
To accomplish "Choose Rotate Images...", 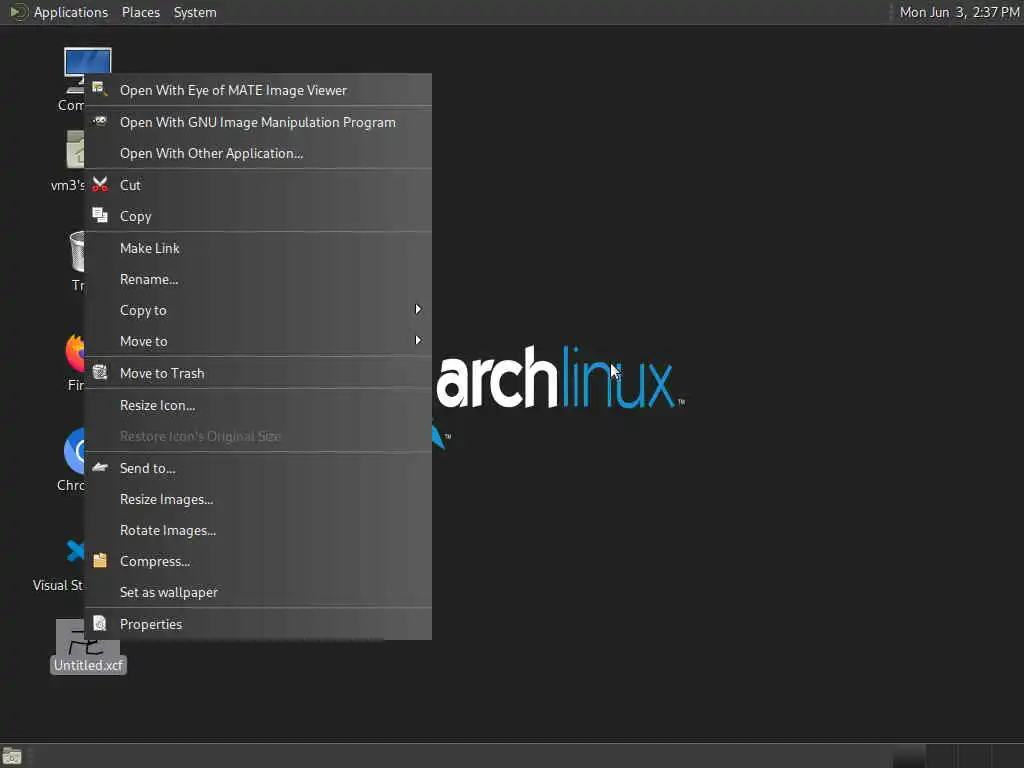I will [x=258, y=530].
